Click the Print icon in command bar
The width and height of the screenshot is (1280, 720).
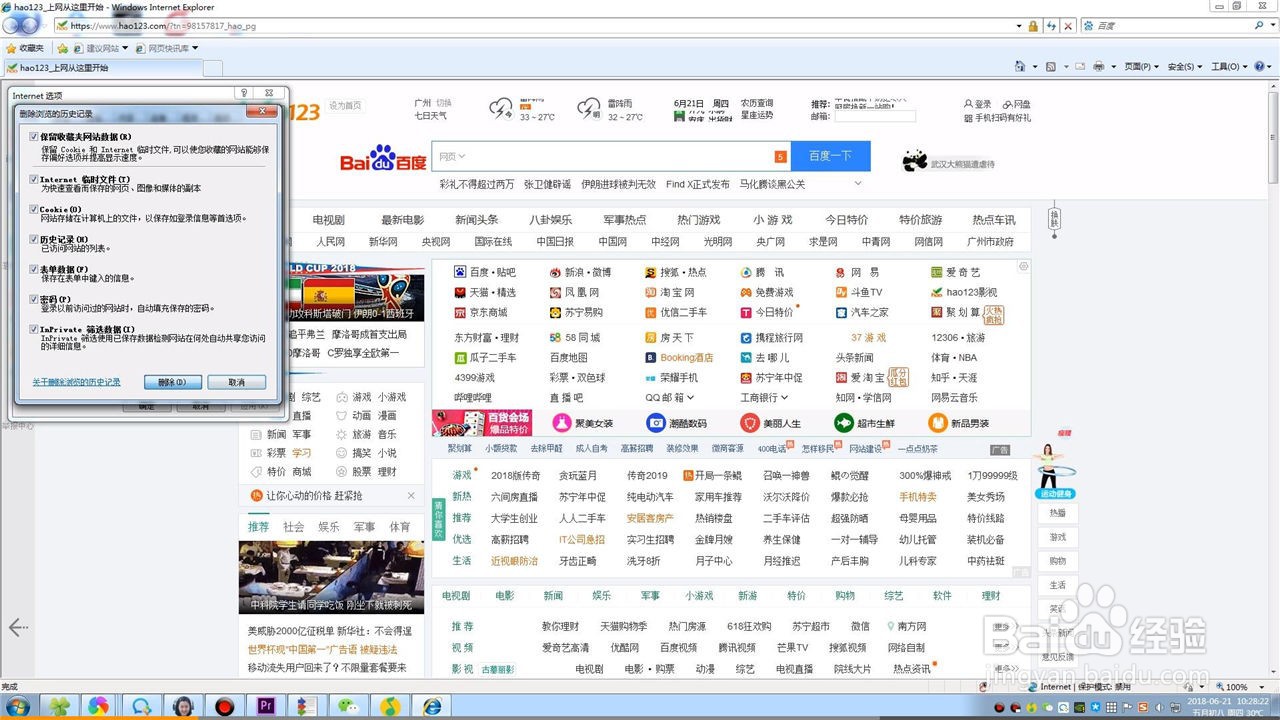1099,66
